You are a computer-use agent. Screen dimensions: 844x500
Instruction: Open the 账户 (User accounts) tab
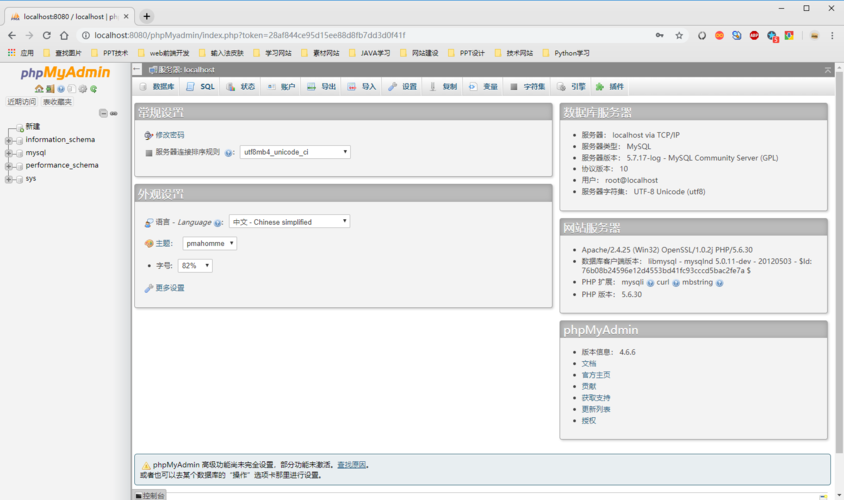click(281, 87)
